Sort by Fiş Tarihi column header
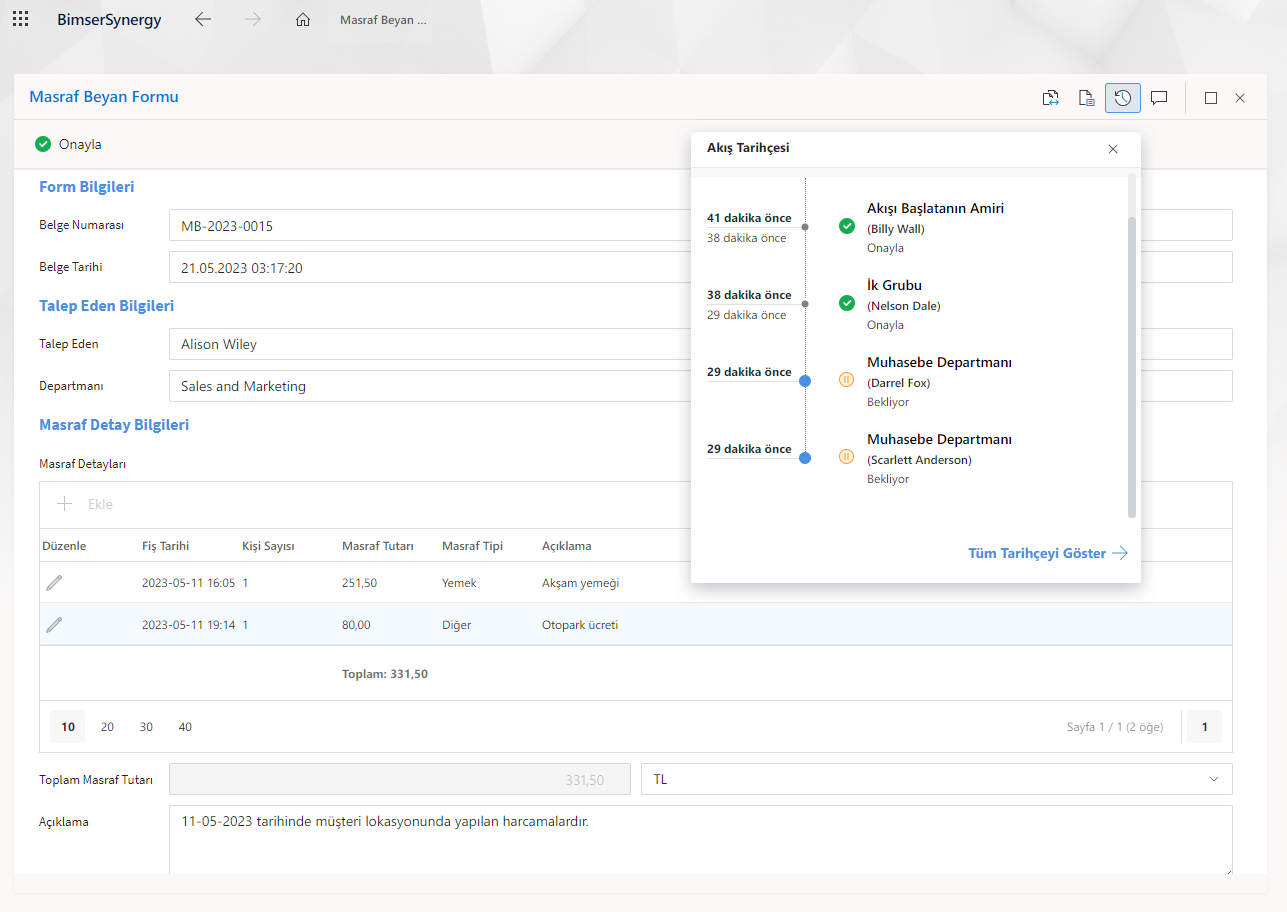The image size is (1287, 912). tap(165, 546)
